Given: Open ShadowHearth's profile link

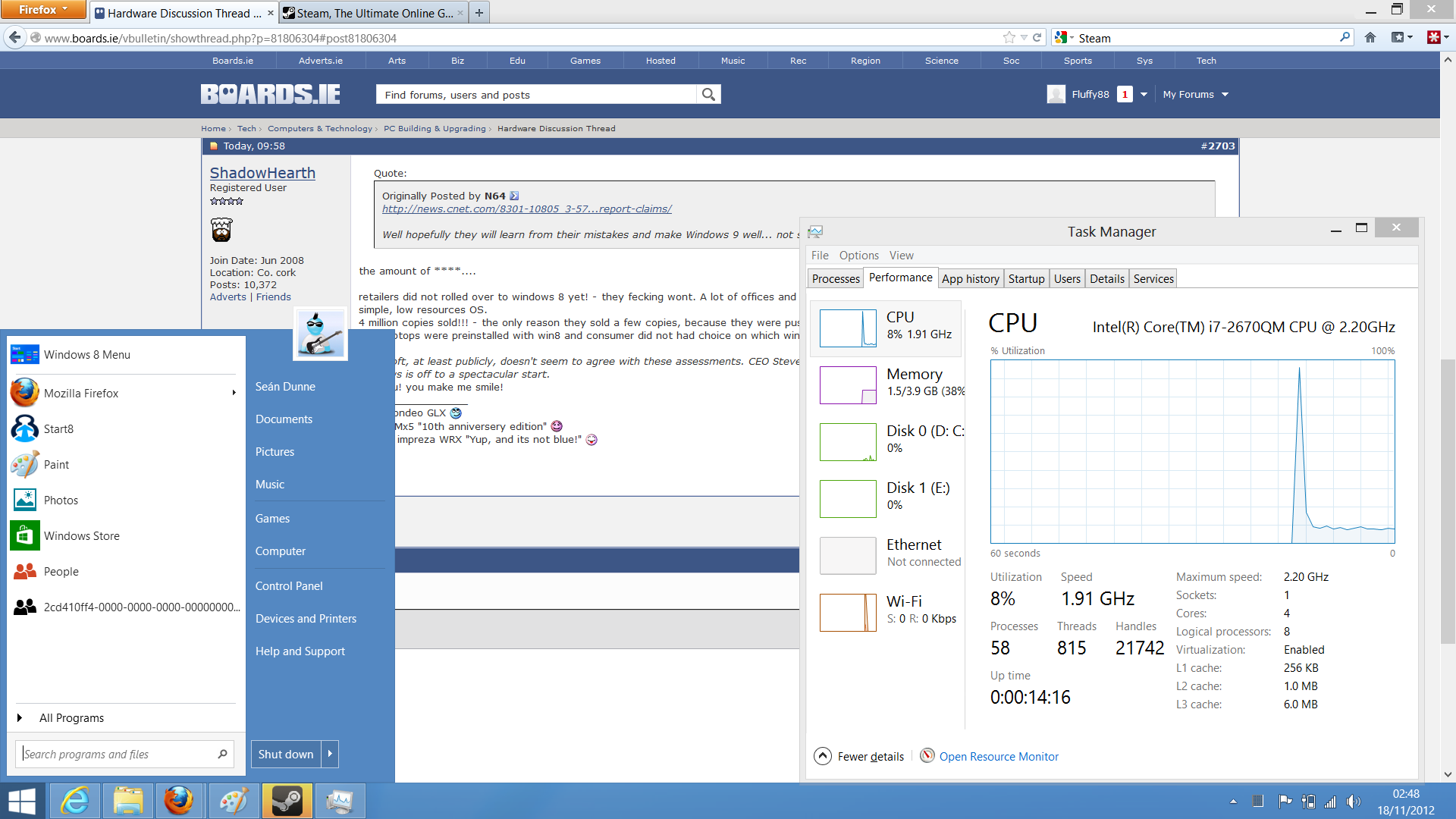Looking at the screenshot, I should [x=262, y=173].
